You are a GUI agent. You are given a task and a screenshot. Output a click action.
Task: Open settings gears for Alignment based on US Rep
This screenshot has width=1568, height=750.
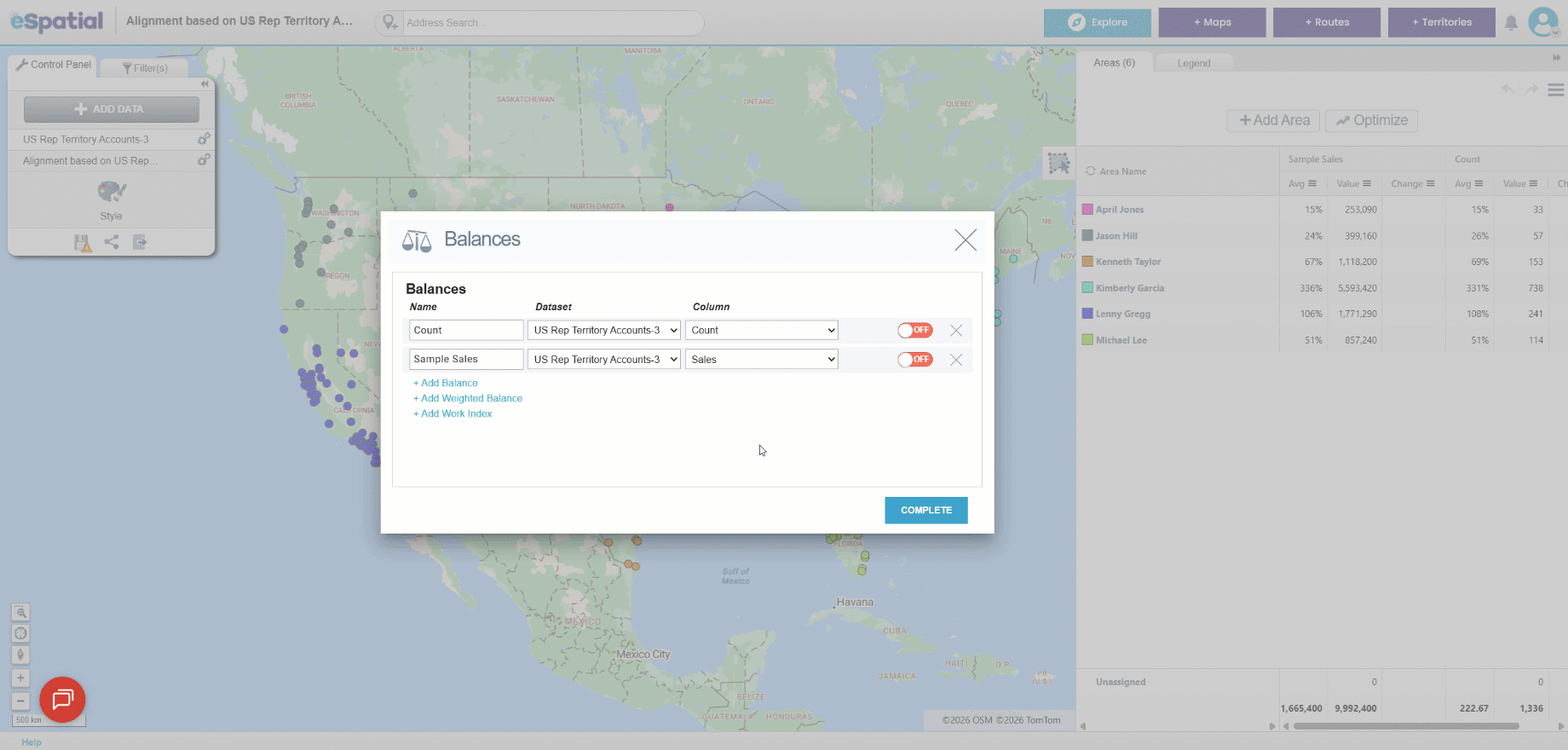tap(204, 160)
